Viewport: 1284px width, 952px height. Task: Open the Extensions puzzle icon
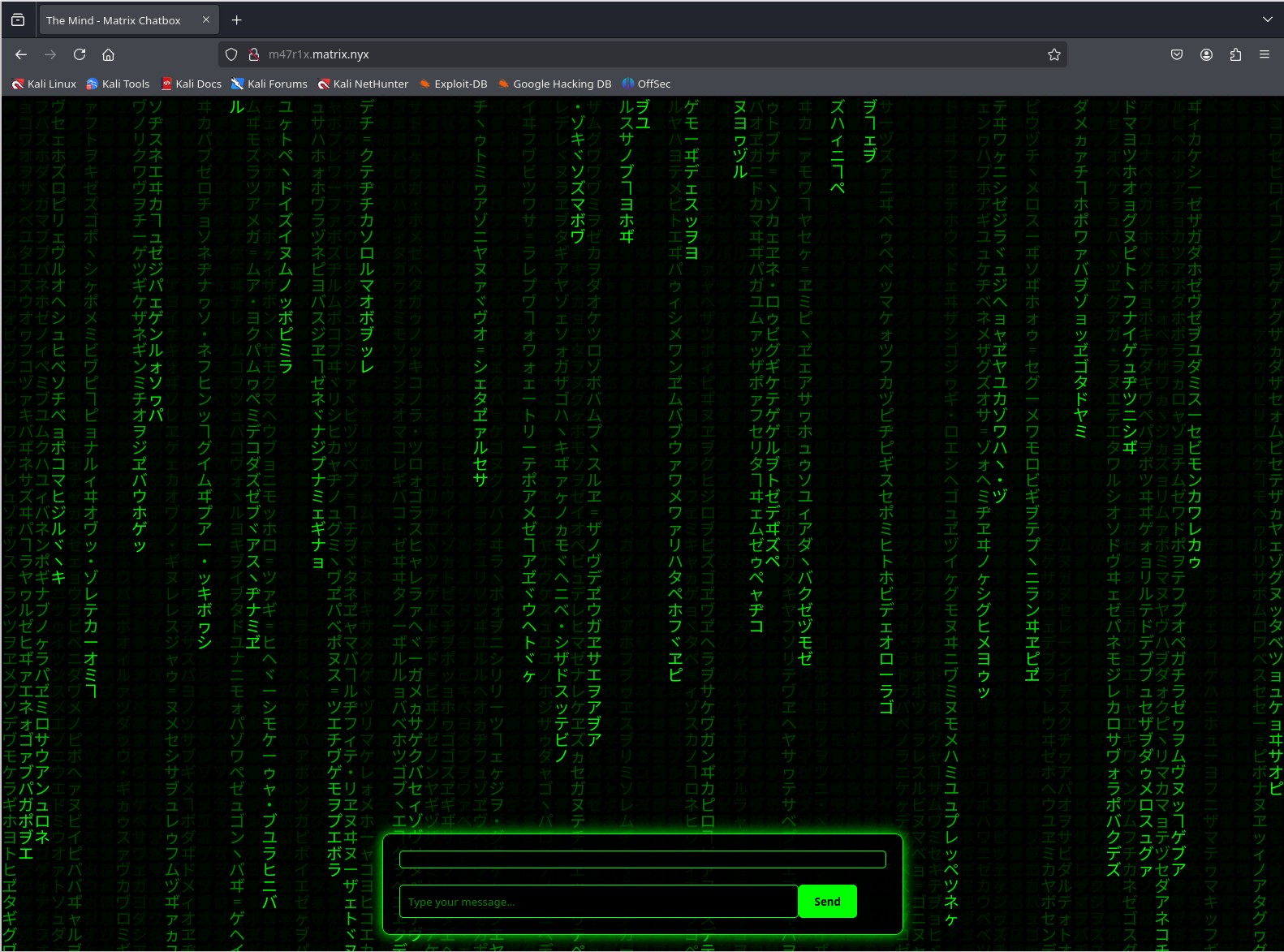pos(1235,54)
